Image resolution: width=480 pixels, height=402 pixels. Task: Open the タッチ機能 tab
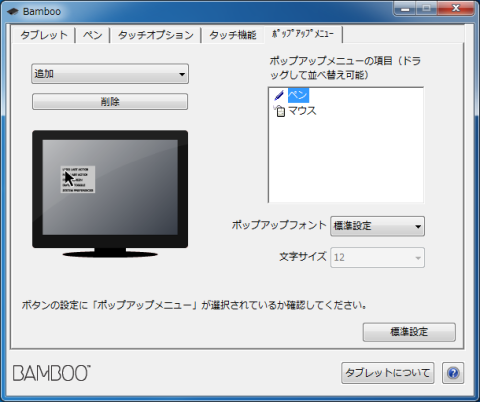(233, 35)
